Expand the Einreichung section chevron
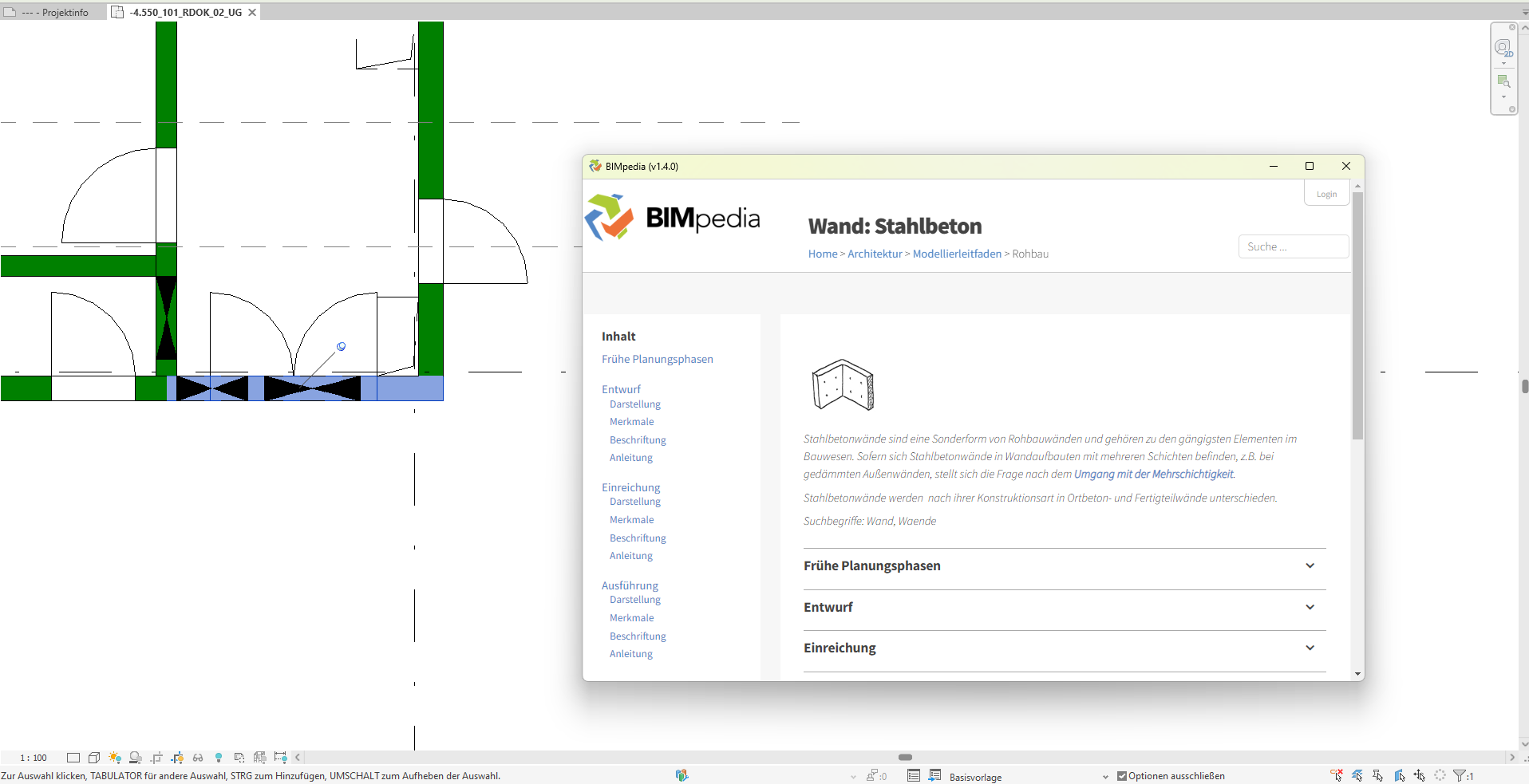The width and height of the screenshot is (1529, 784). [1310, 648]
